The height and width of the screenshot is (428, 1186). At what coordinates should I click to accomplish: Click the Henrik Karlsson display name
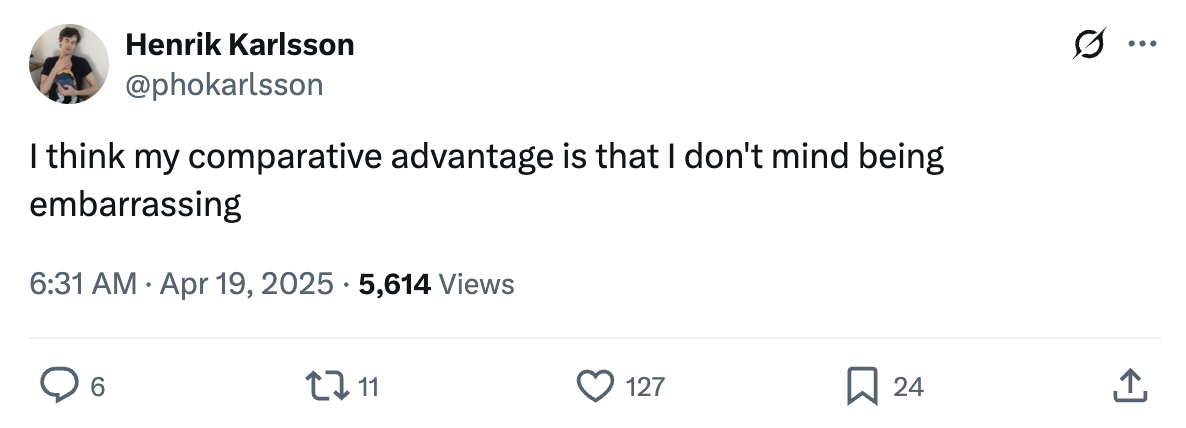[x=239, y=45]
